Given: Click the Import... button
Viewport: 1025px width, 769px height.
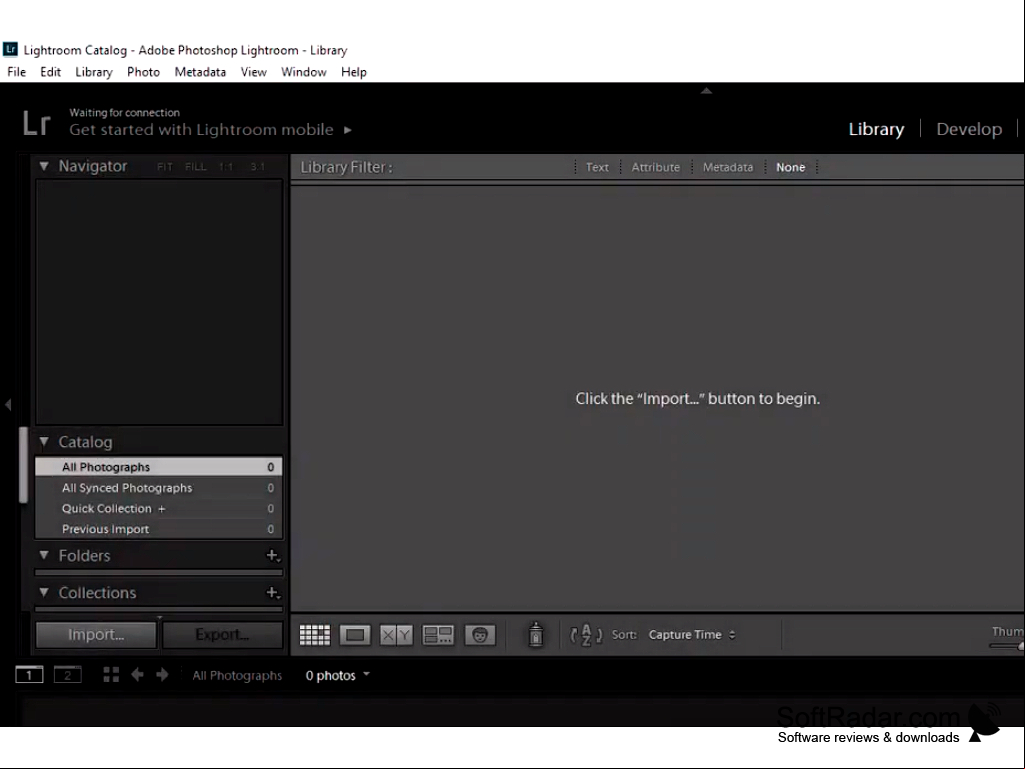Looking at the screenshot, I should tap(96, 634).
